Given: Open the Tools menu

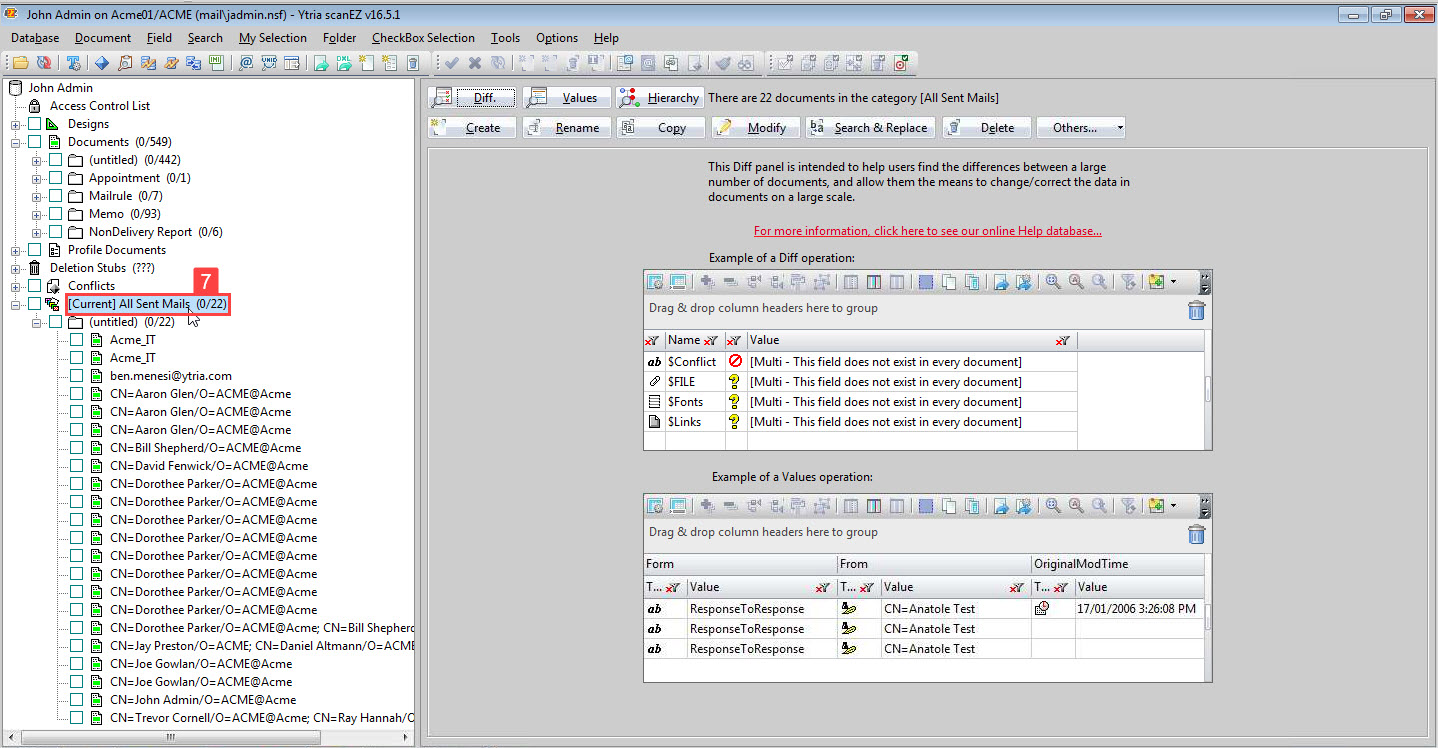Looking at the screenshot, I should coord(505,38).
